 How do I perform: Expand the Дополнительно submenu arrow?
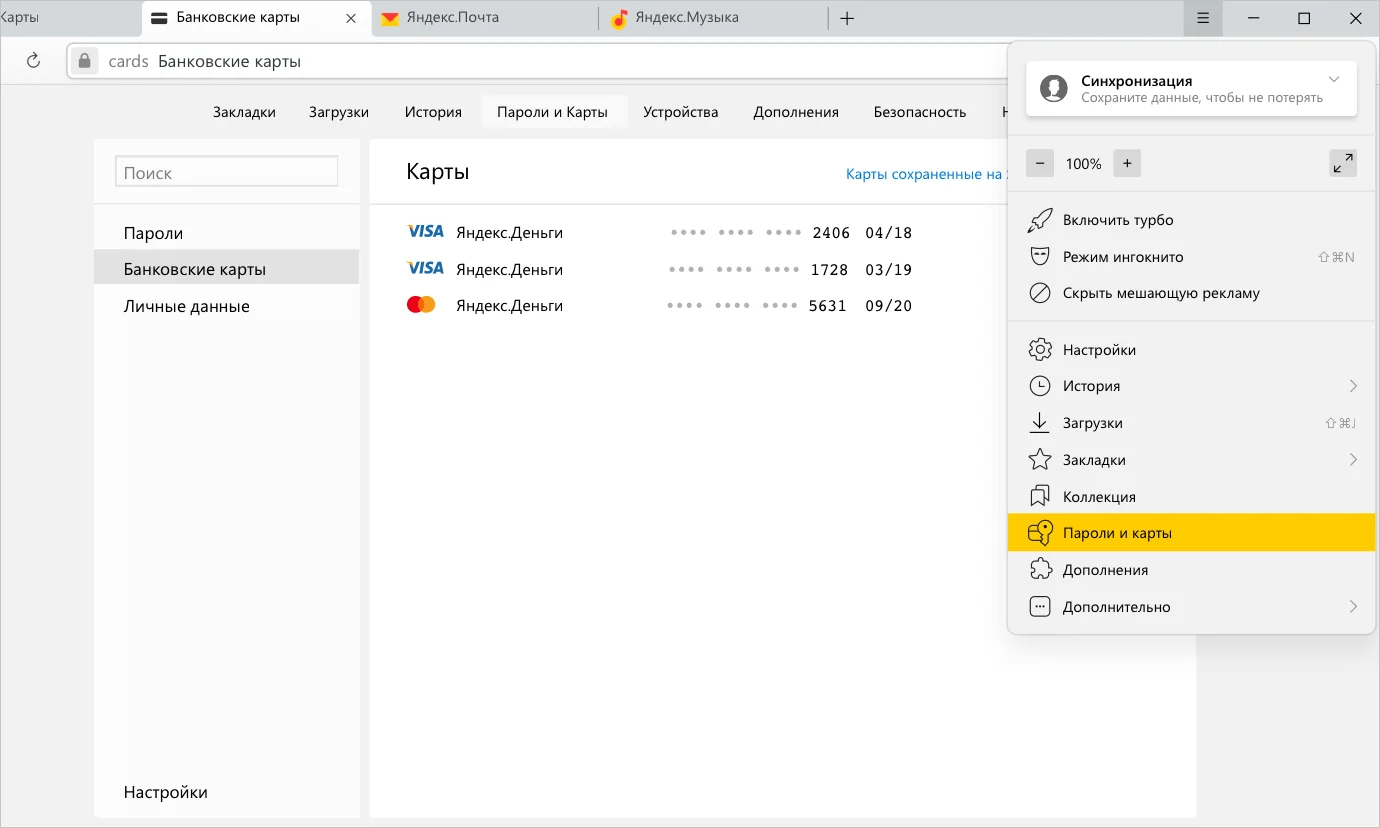coord(1353,607)
